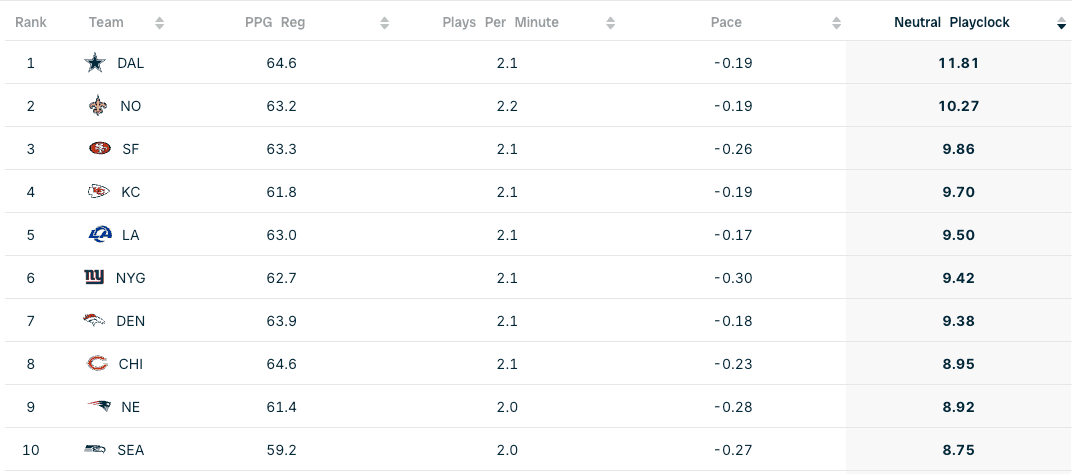The height and width of the screenshot is (474, 1072).
Task: Click the New York Giants logo
Action: (x=94, y=278)
